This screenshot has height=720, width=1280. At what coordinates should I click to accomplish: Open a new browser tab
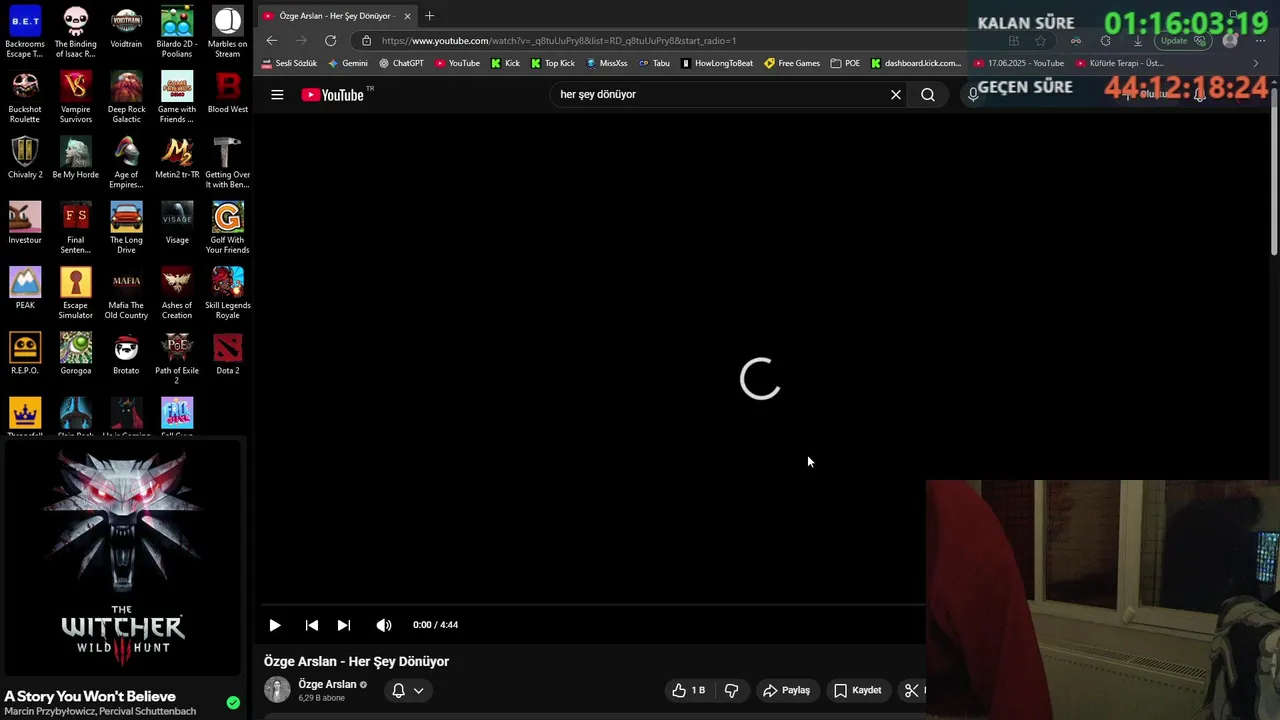click(x=430, y=16)
